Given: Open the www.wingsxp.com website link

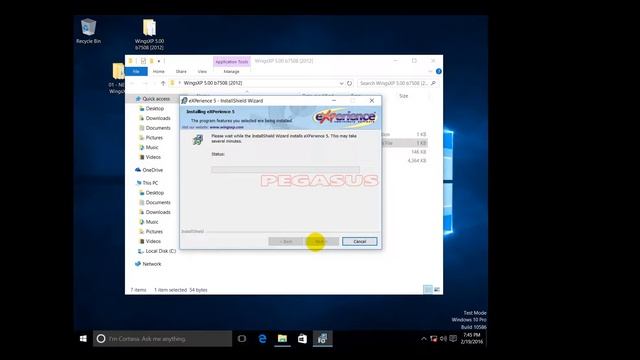Looking at the screenshot, I should pyautogui.click(x=227, y=127).
